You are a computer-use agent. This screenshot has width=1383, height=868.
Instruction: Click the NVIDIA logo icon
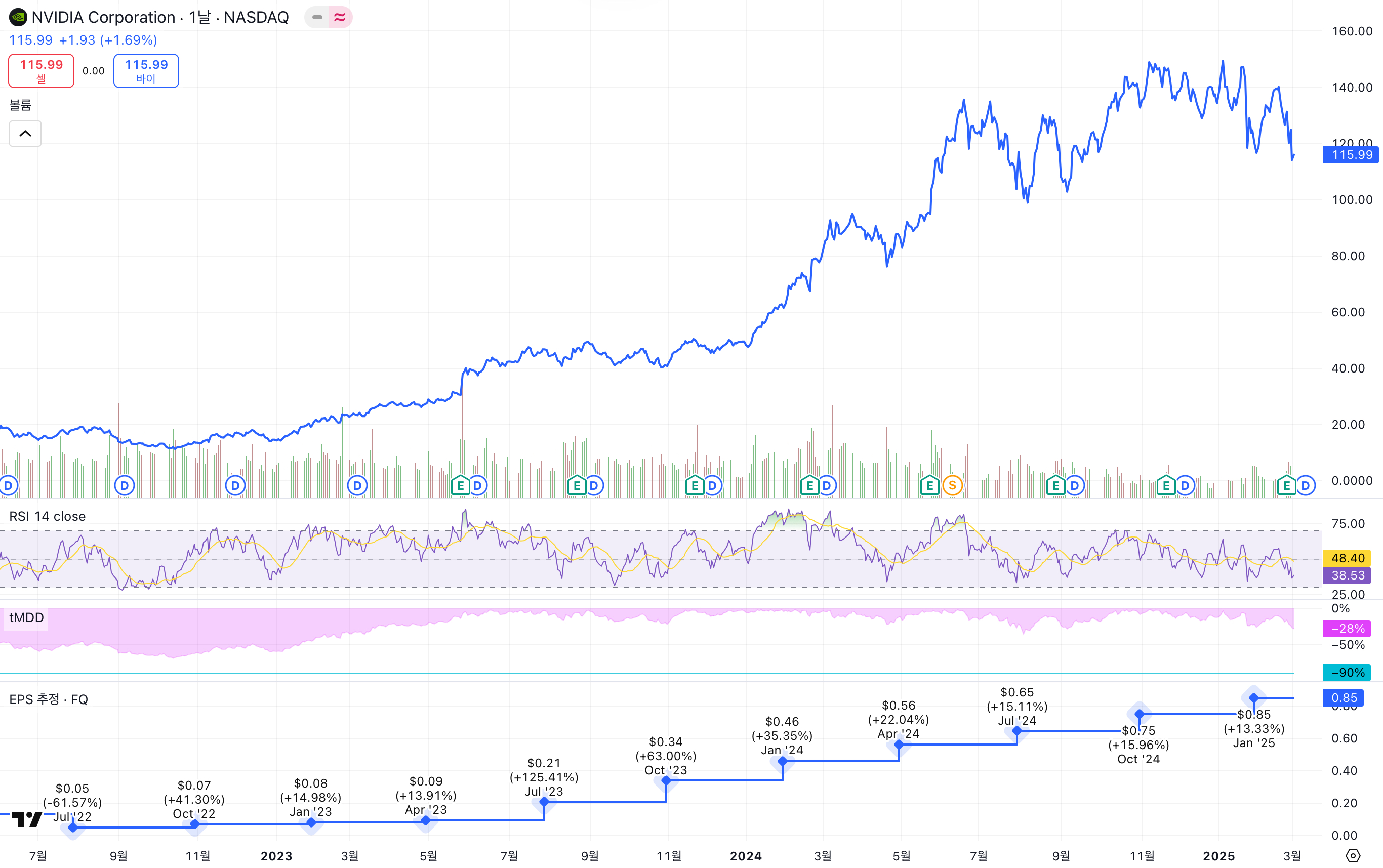click(18, 17)
